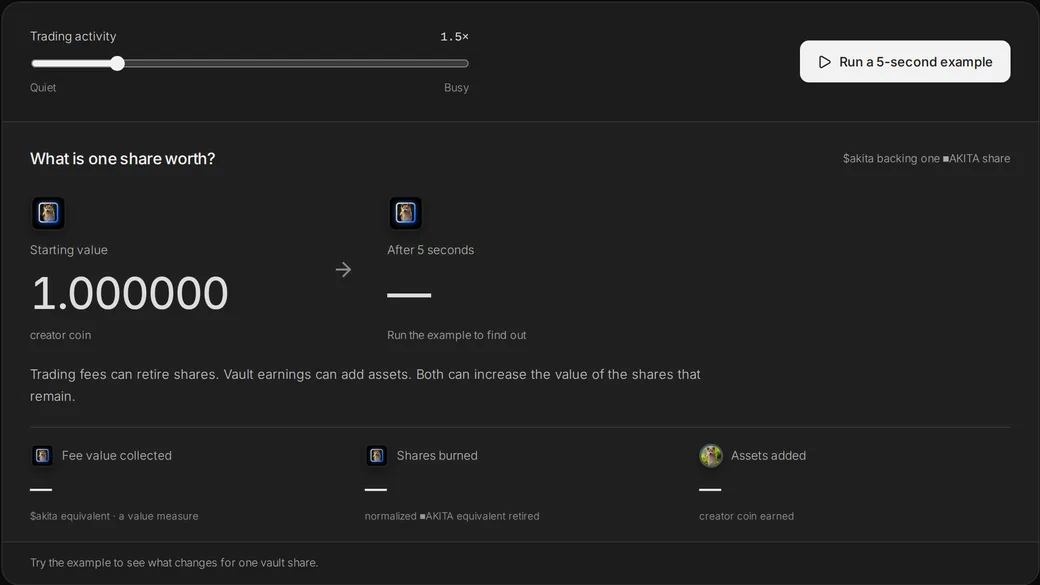Click the Starting value akita coin icon
Image resolution: width=1040 pixels, height=585 pixels.
click(48, 213)
